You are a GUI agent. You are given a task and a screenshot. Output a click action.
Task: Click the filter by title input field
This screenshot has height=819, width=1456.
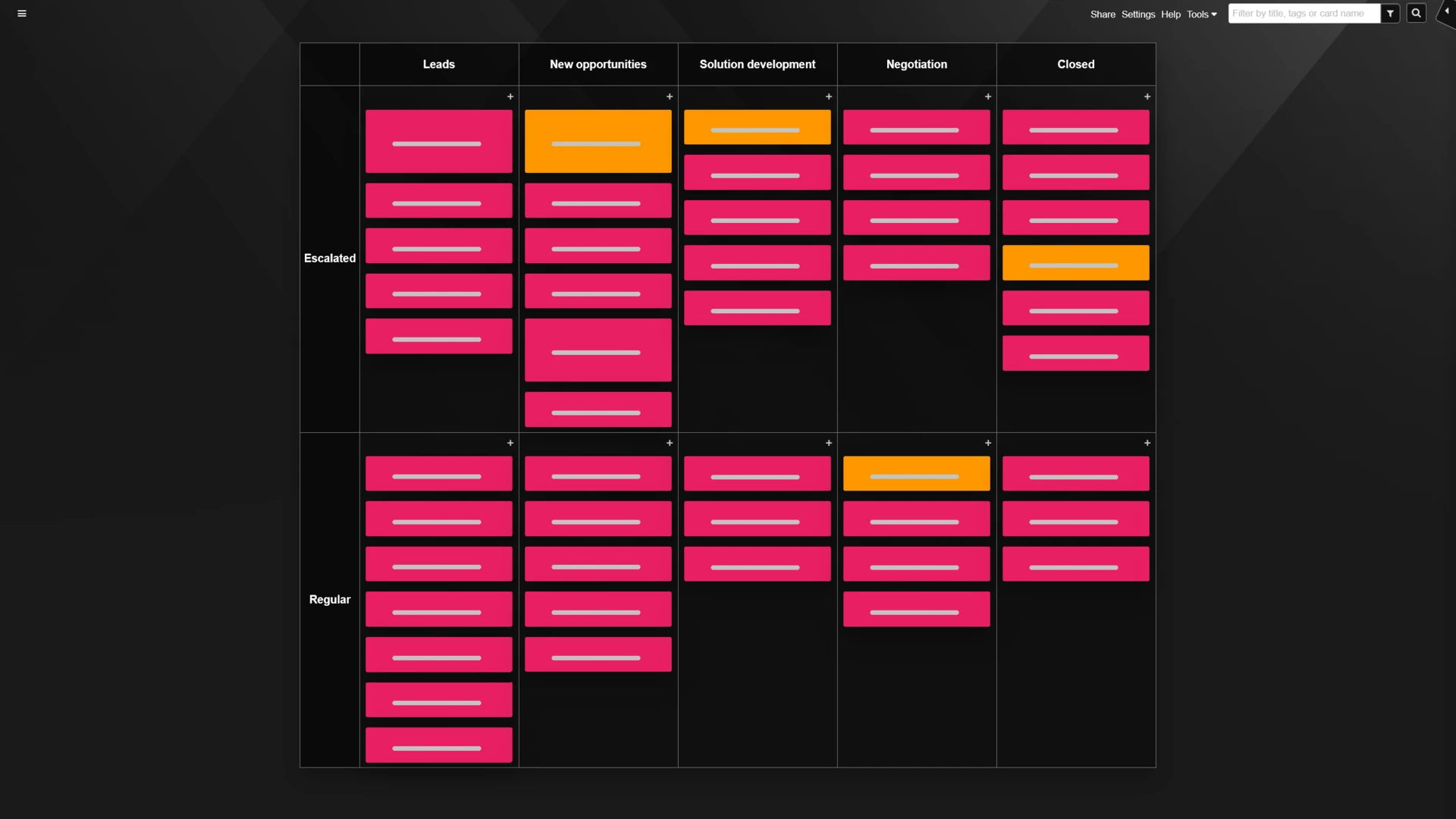(x=1304, y=13)
